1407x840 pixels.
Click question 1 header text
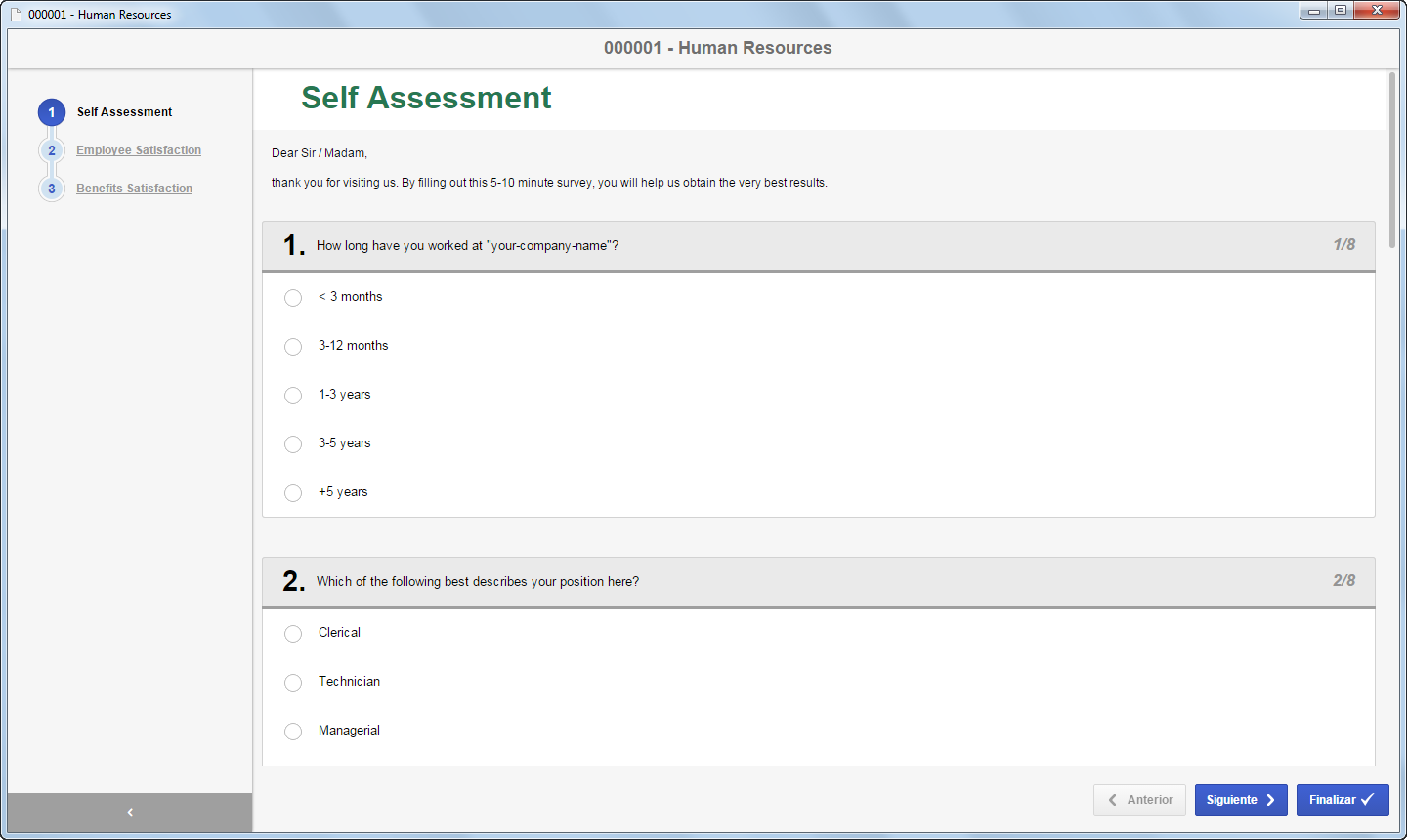tap(467, 246)
